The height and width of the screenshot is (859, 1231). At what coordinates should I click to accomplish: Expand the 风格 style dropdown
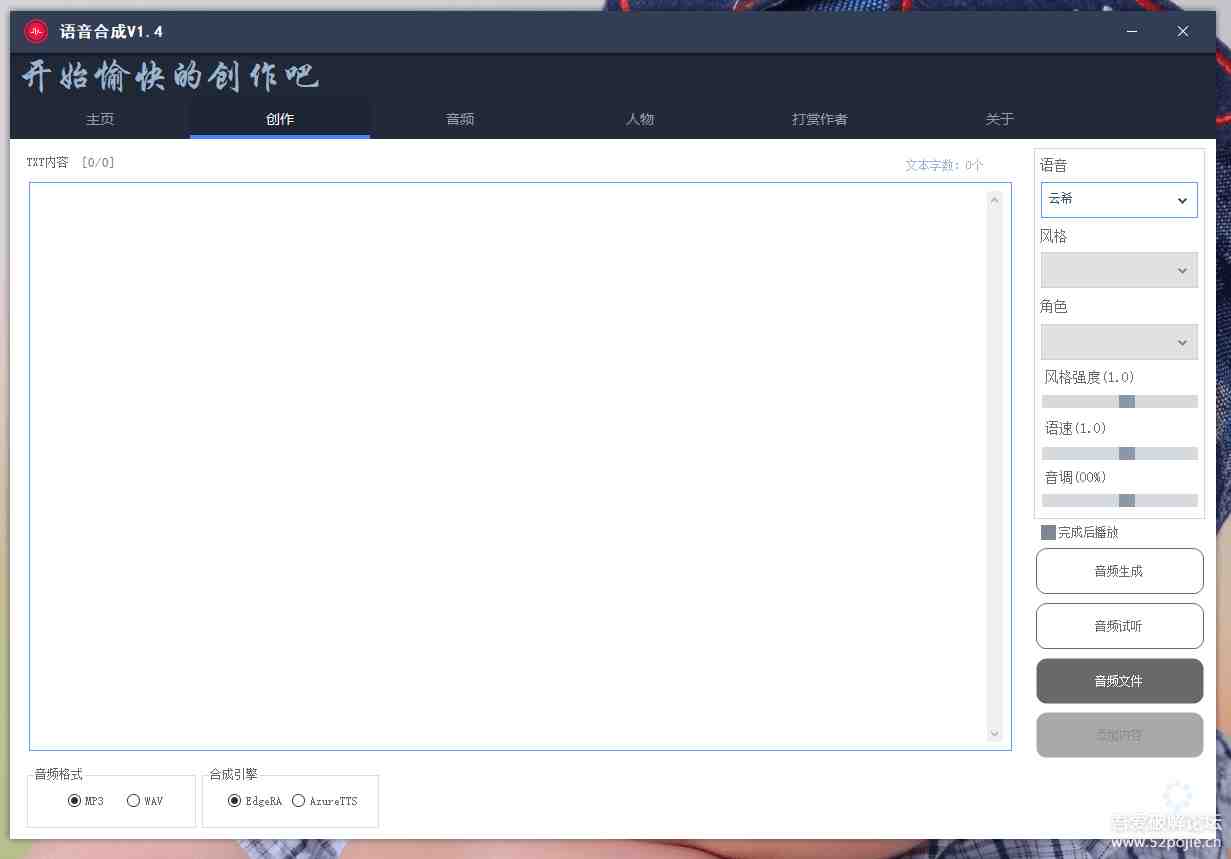[x=1118, y=269]
